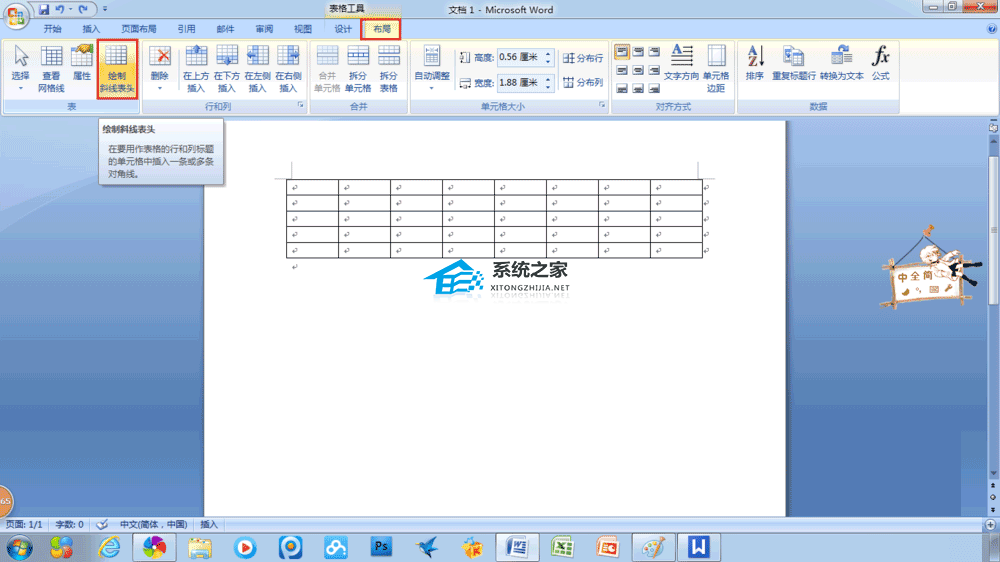
Task: Open AutoFit (自动调整) dropdown
Action: click(432, 69)
